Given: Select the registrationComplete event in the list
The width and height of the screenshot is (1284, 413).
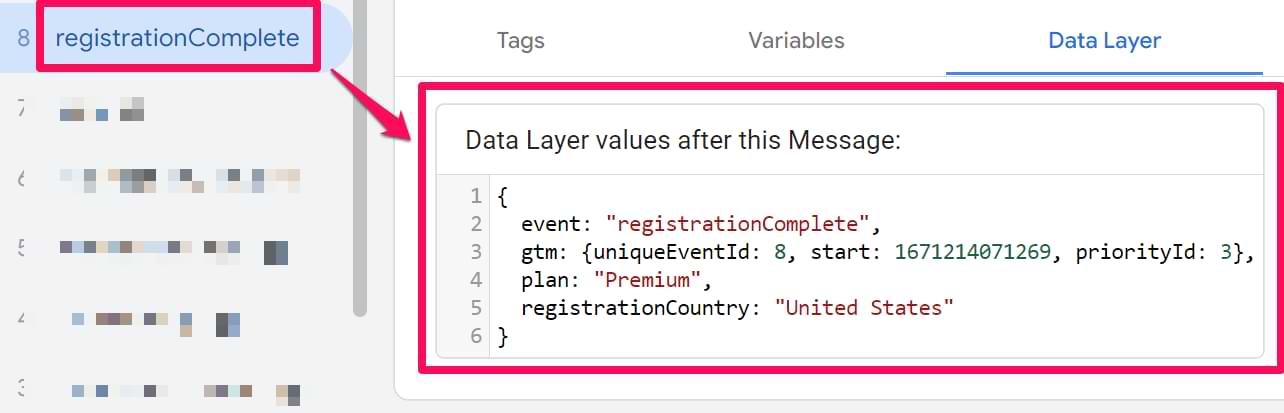Looking at the screenshot, I should pos(177,39).
